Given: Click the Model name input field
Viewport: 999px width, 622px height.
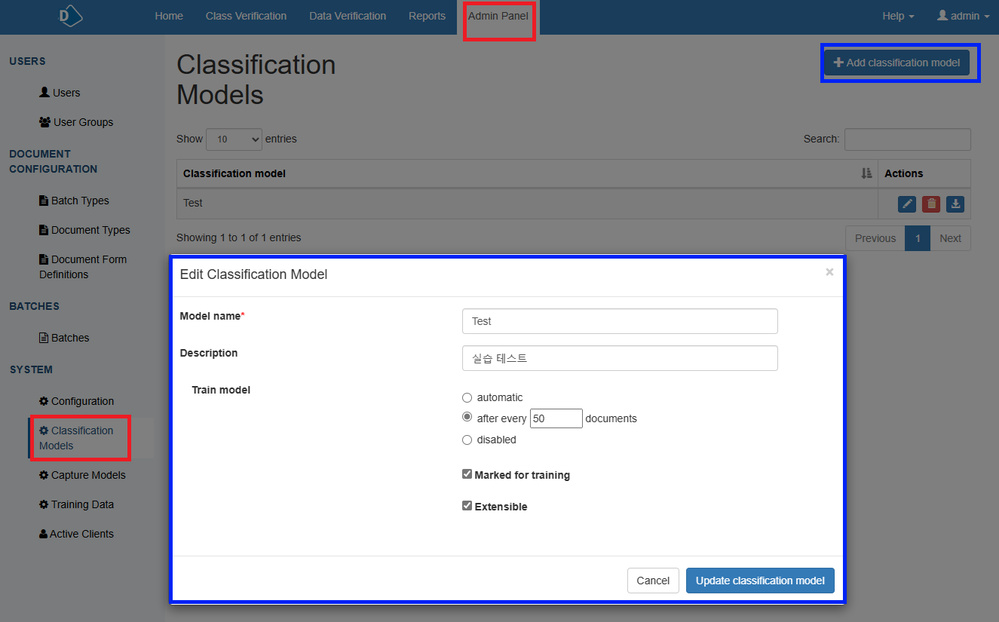Looking at the screenshot, I should (x=619, y=321).
